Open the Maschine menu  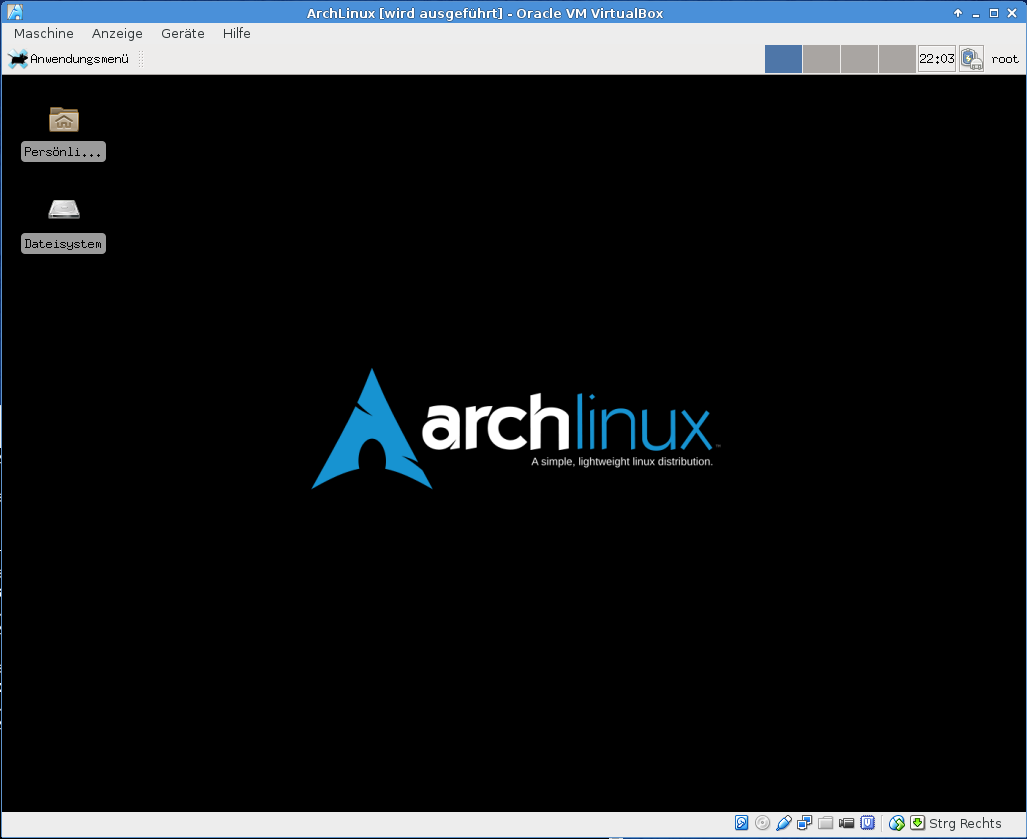(x=44, y=33)
